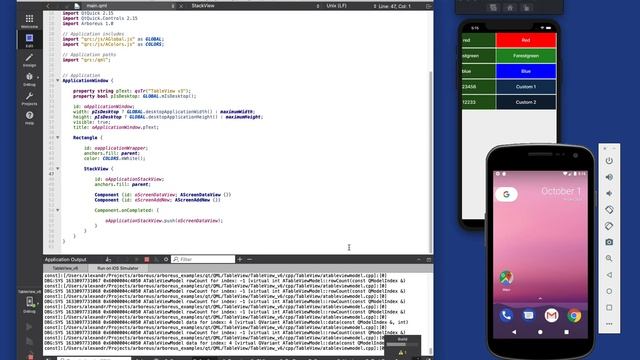The width and height of the screenshot is (640, 360).
Task: Tap the Custom 1 cell in simulator
Action: pos(526,87)
